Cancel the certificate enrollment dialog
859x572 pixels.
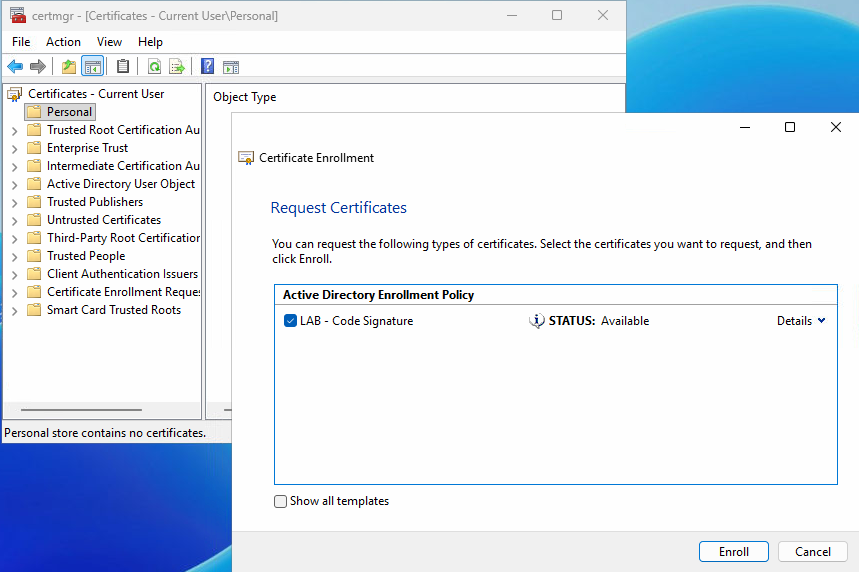(x=812, y=551)
